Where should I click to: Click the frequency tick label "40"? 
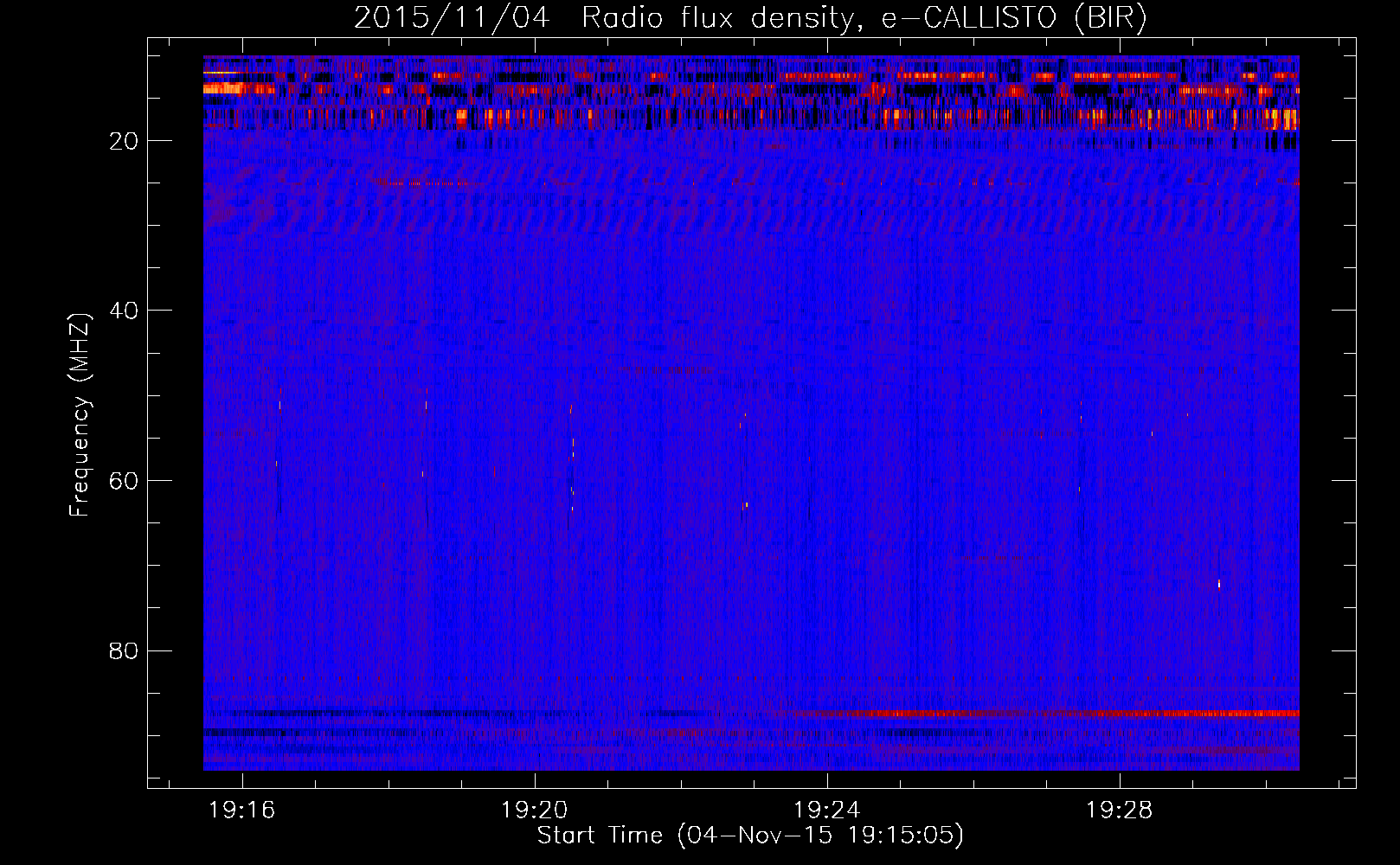(x=124, y=311)
